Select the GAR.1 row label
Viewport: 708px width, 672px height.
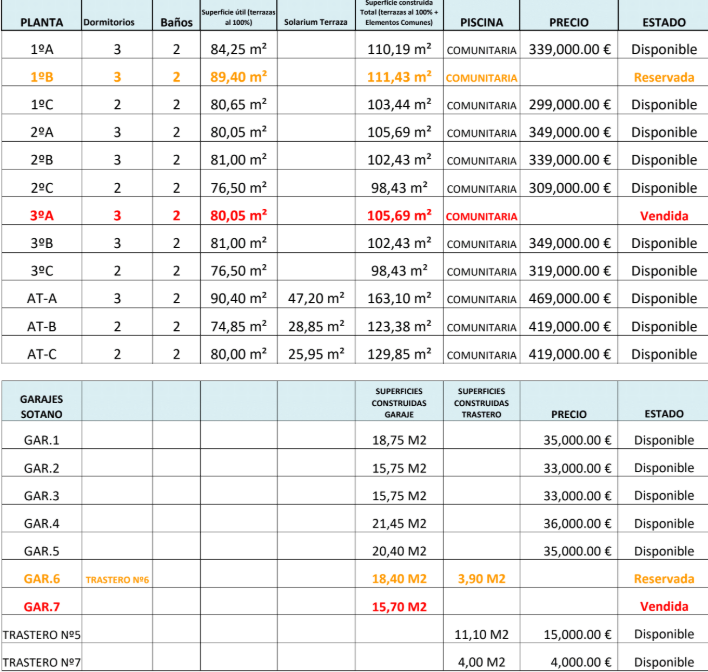[x=41, y=440]
